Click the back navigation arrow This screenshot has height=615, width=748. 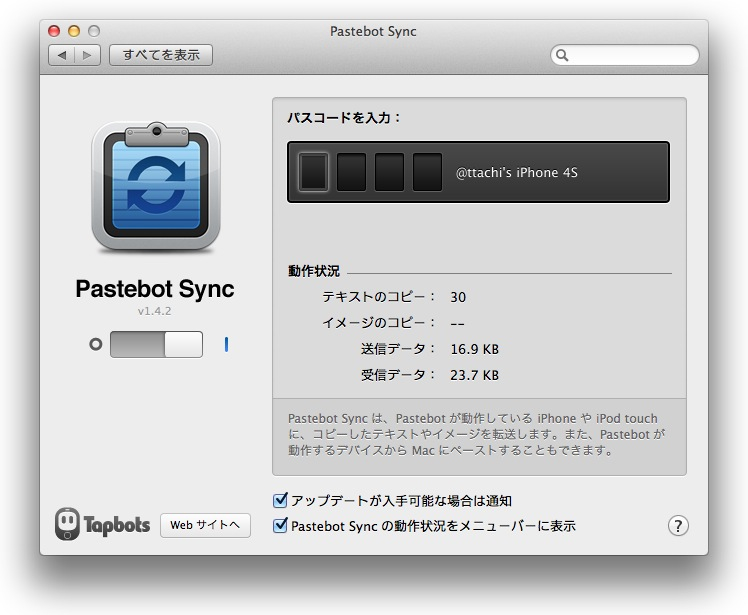[x=62, y=55]
